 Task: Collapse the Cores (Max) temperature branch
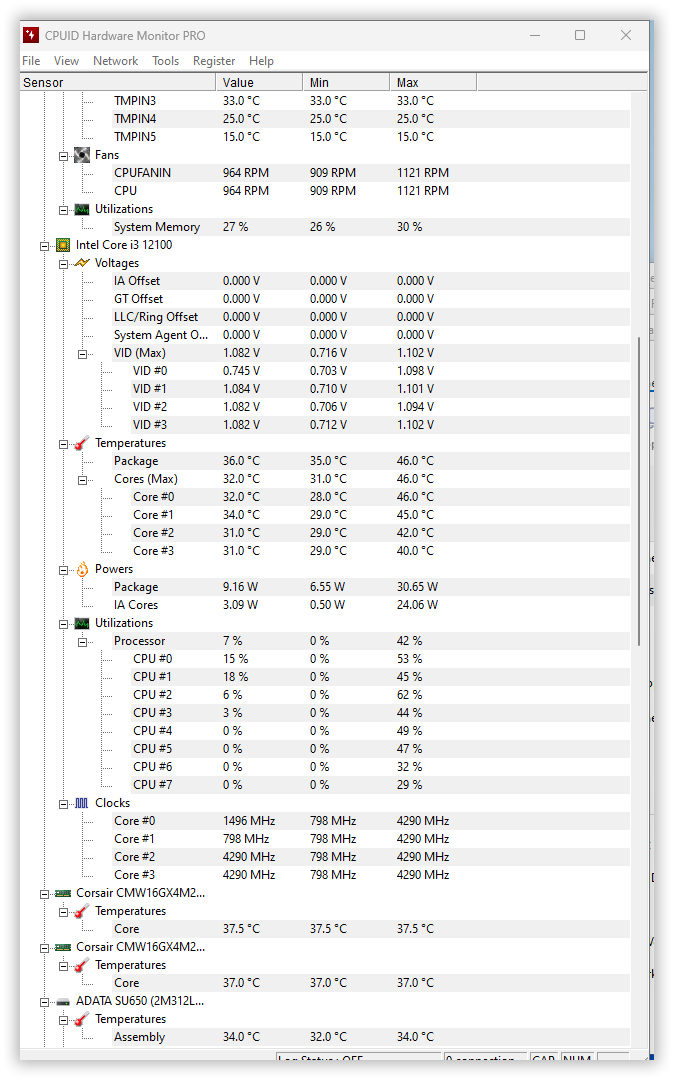(83, 479)
